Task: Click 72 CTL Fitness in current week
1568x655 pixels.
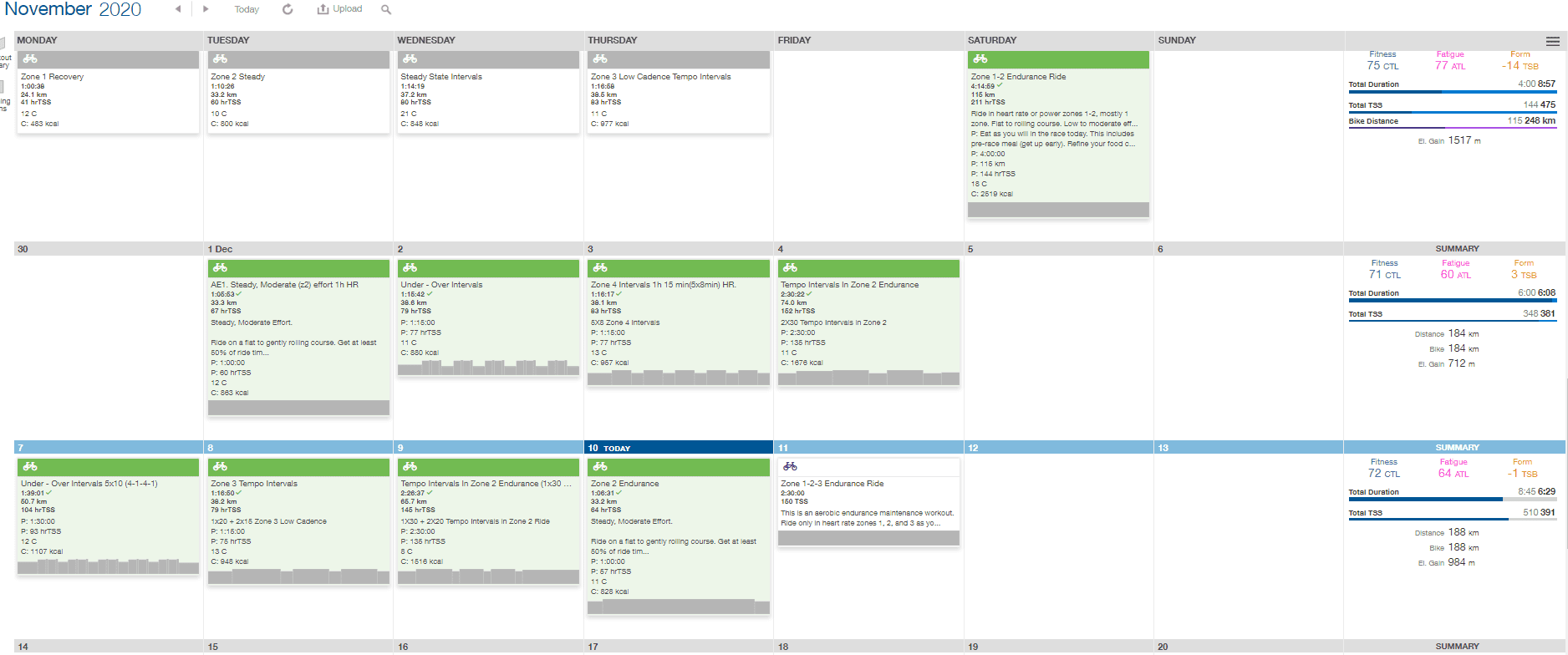Action: 1383,474
